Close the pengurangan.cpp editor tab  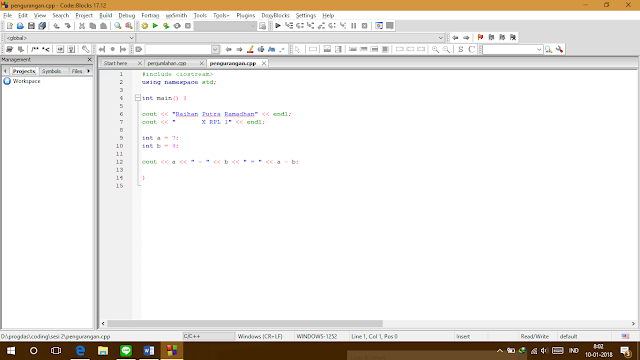pos(264,63)
